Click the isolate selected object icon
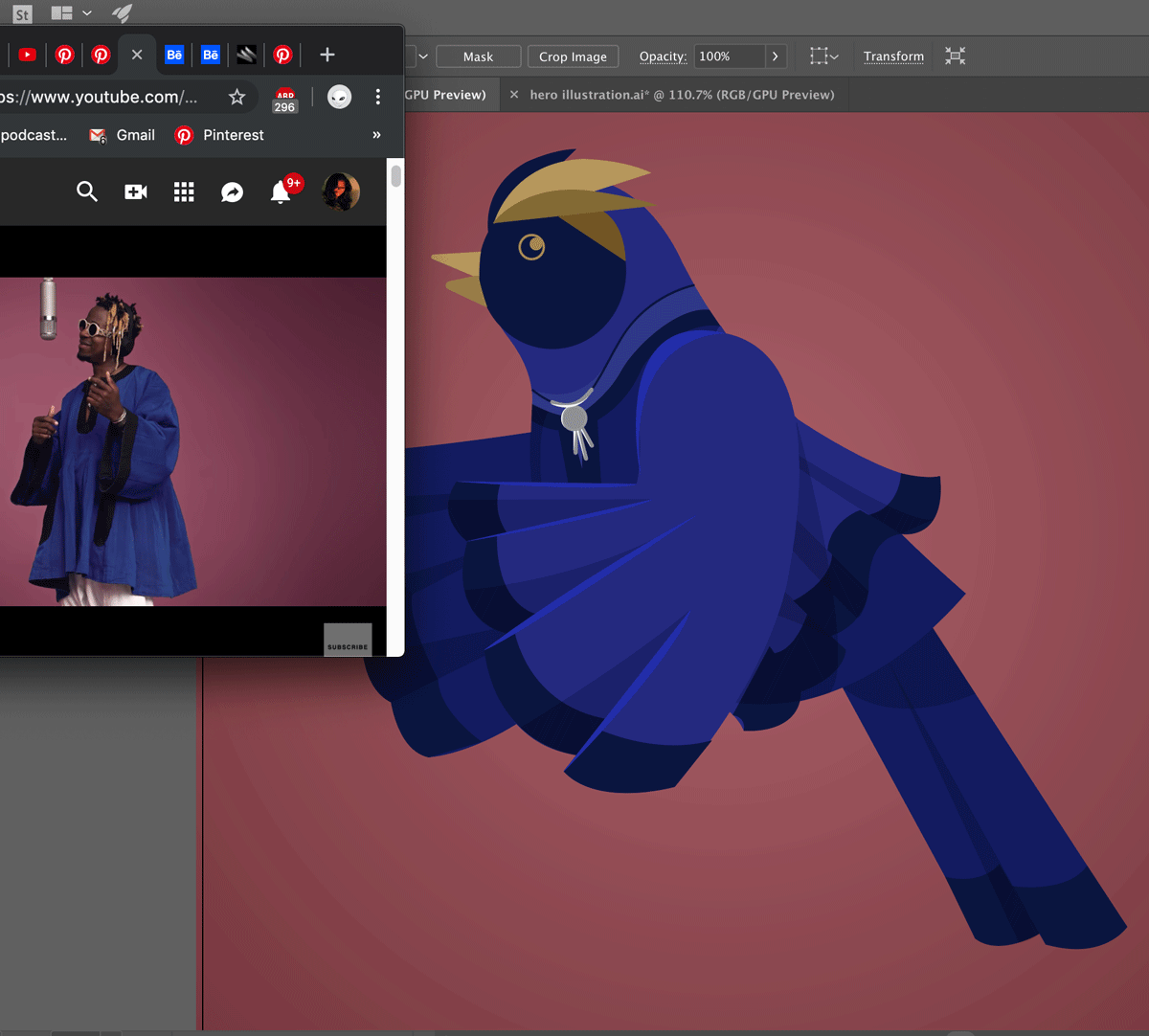Image resolution: width=1149 pixels, height=1036 pixels. tap(955, 56)
